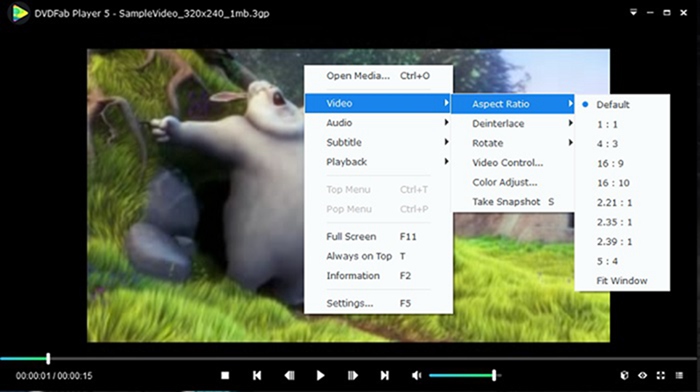This screenshot has height=392, width=700.
Task: Toggle the eye icon in bottom bar
Action: pyautogui.click(x=642, y=375)
